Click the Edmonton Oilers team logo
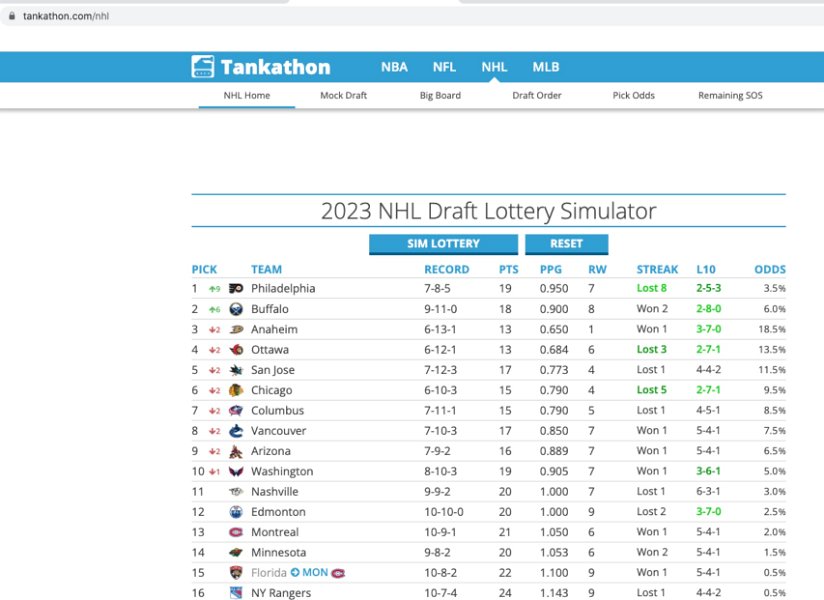Viewport: 824px width, 600px height. (x=236, y=512)
